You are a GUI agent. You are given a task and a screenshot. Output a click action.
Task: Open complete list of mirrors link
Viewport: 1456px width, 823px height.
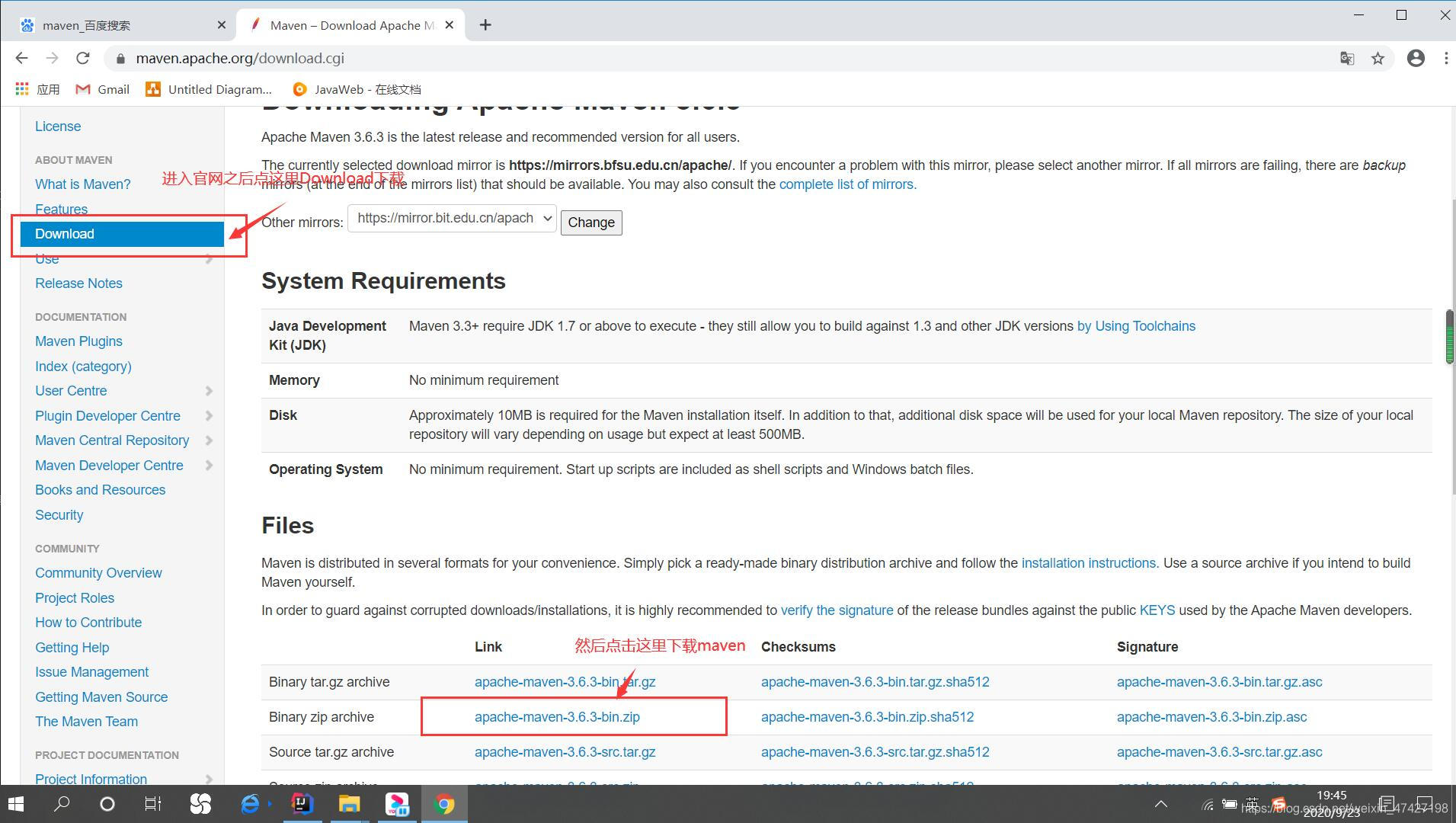(x=847, y=184)
